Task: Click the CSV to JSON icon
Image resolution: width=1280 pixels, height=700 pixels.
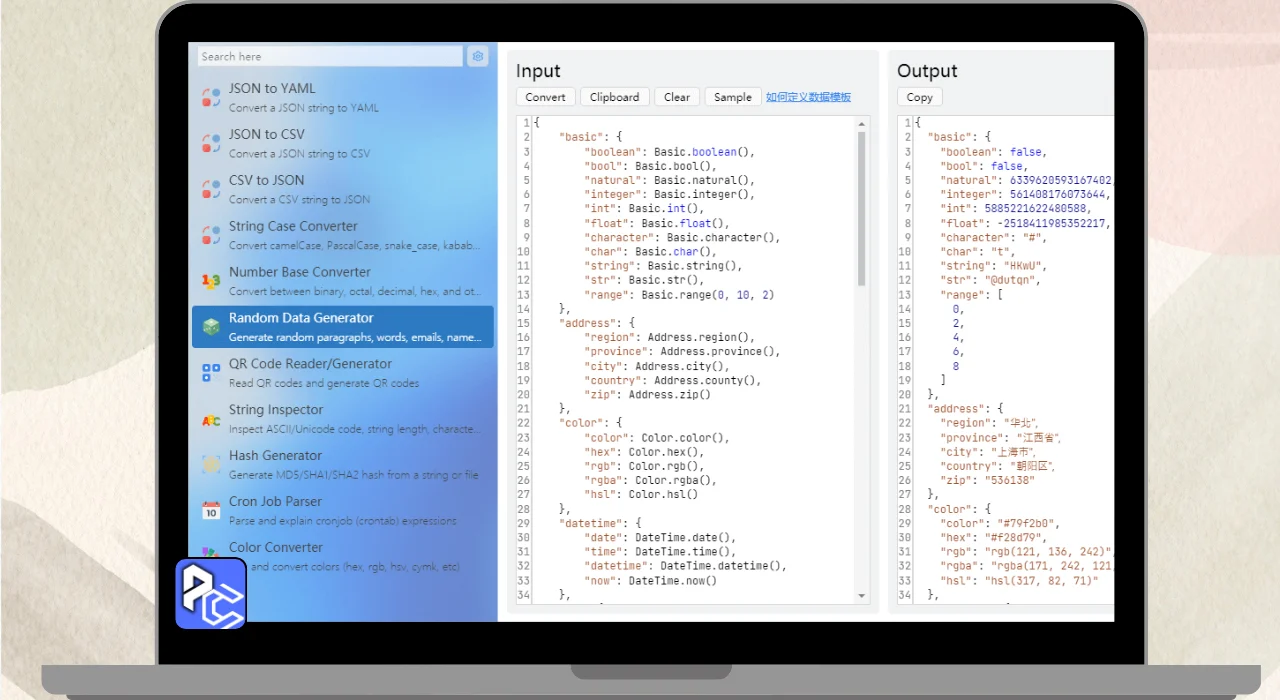Action: (211, 189)
